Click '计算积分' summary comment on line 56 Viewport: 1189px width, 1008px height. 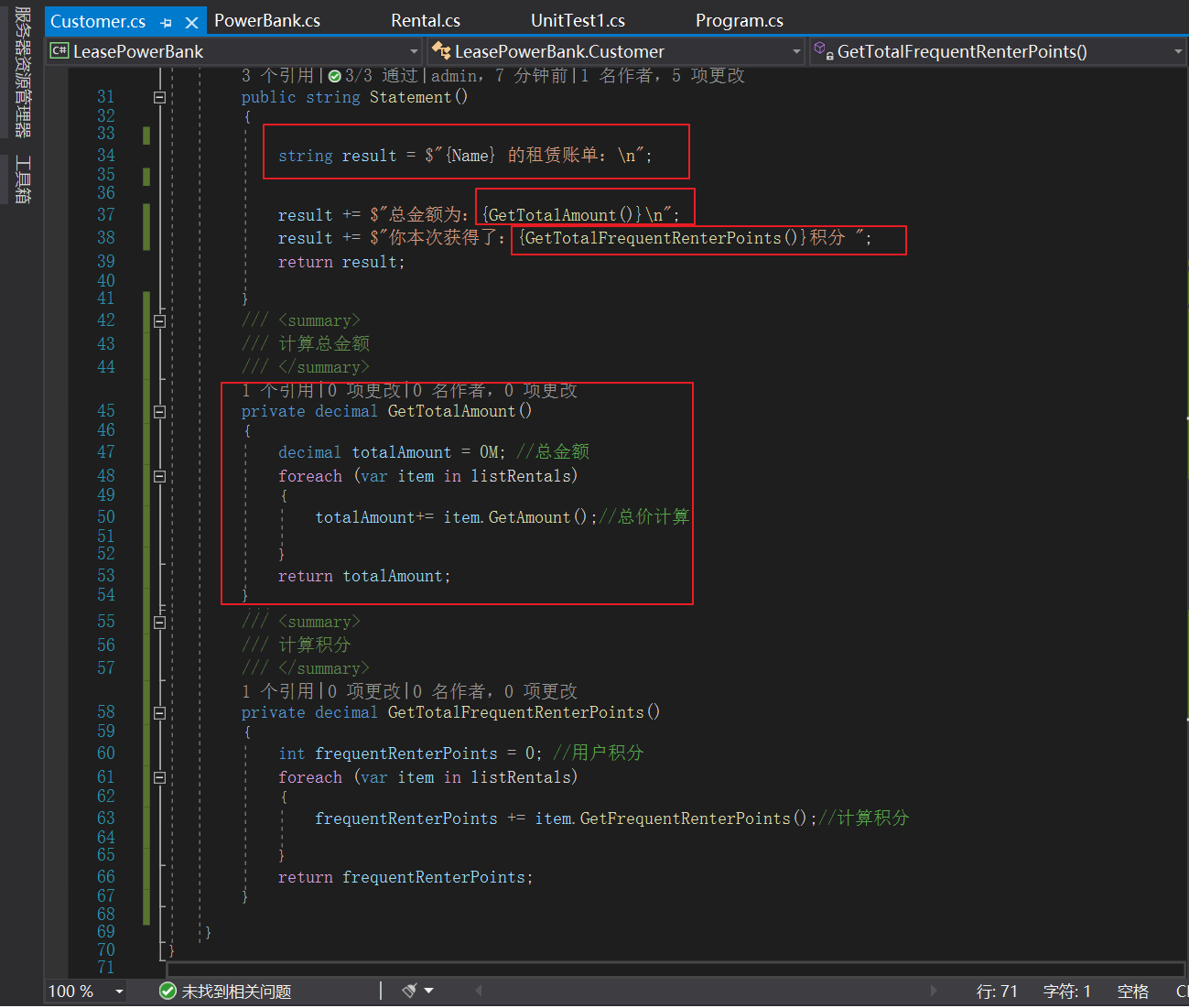[315, 645]
